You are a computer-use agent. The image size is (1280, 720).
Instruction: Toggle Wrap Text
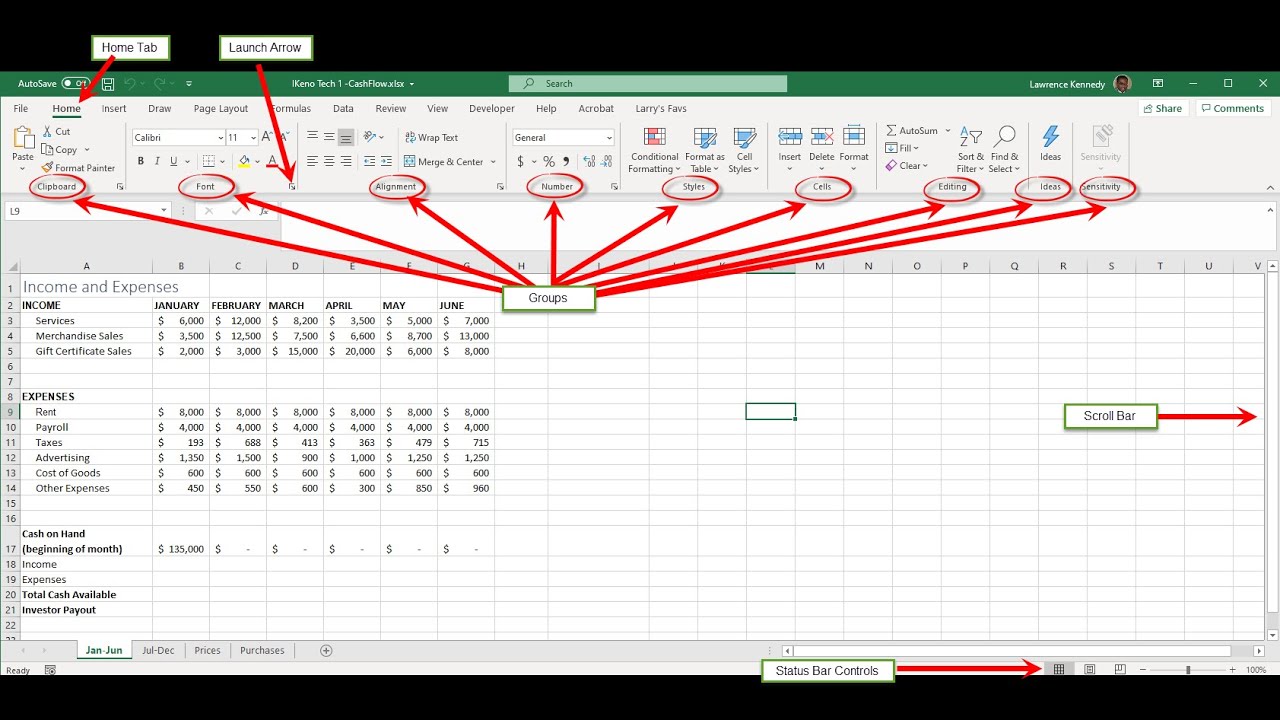[431, 138]
